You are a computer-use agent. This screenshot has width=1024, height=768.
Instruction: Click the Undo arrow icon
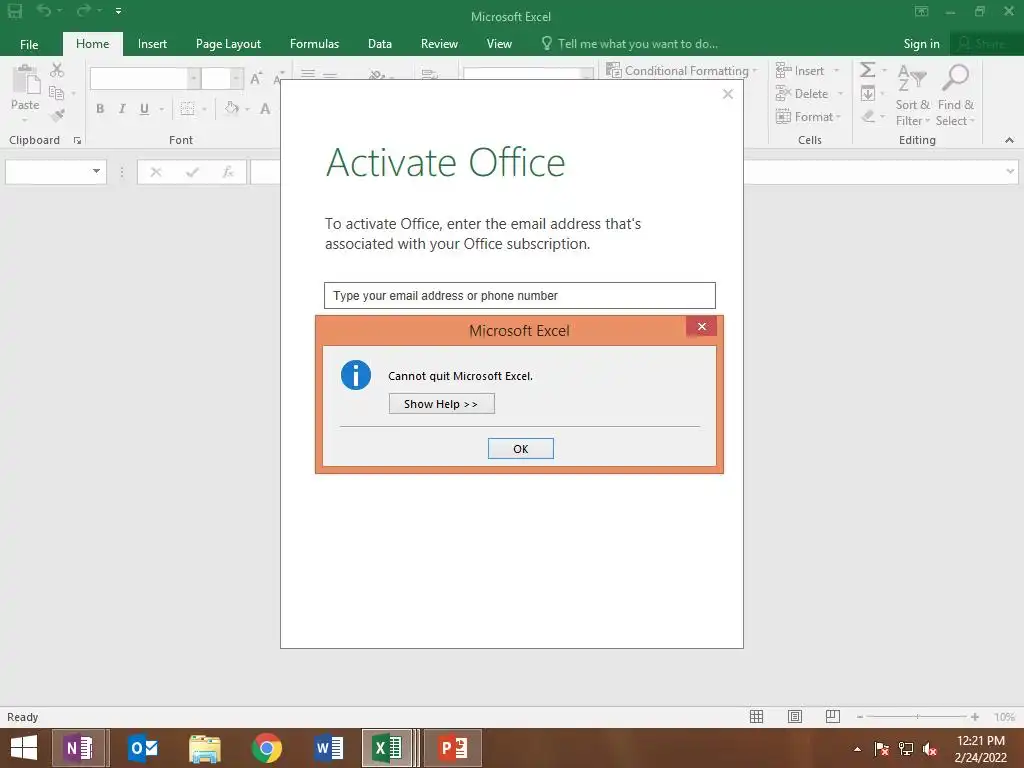pos(44,10)
